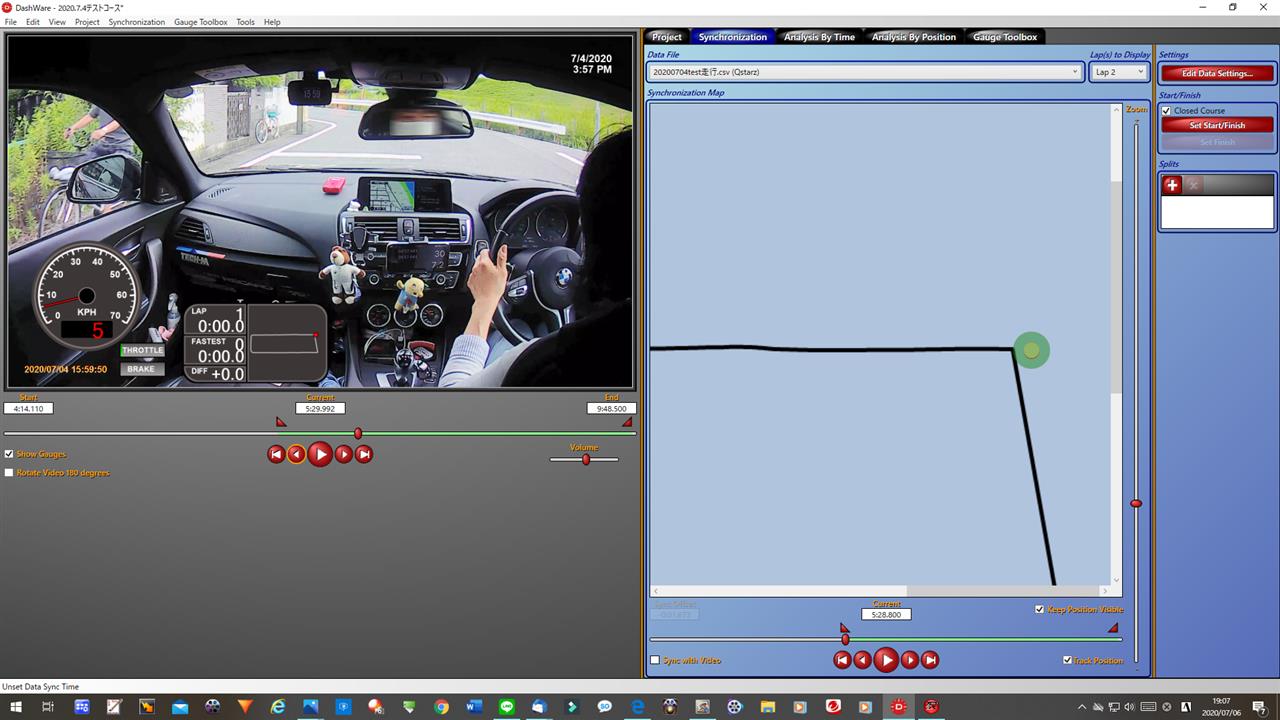Click the video End time field
This screenshot has height=720, width=1280.
pos(612,408)
